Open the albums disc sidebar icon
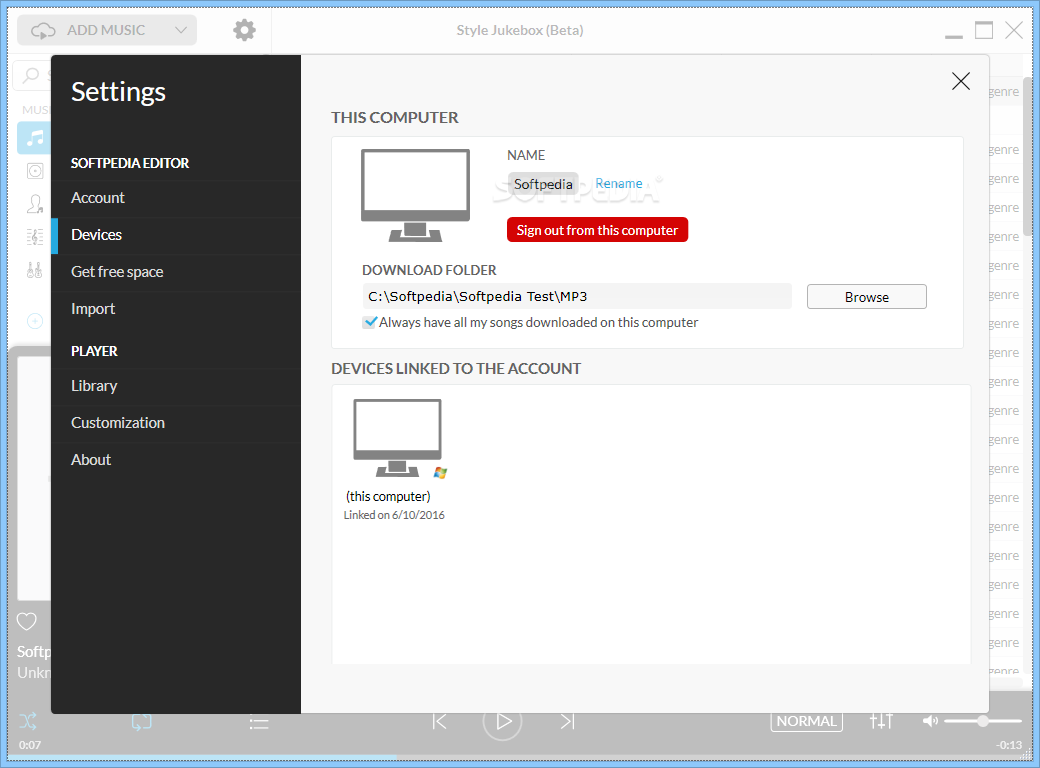1040x768 pixels. [34, 171]
